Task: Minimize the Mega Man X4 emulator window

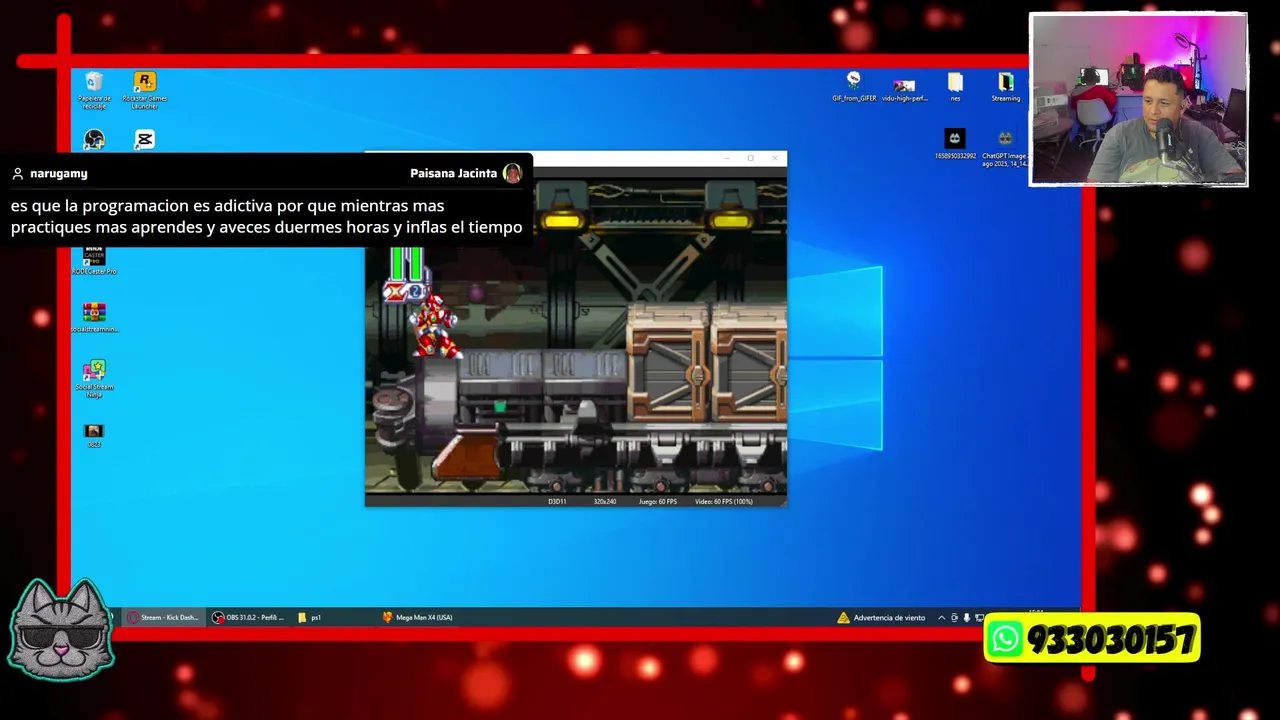Action: coord(727,158)
